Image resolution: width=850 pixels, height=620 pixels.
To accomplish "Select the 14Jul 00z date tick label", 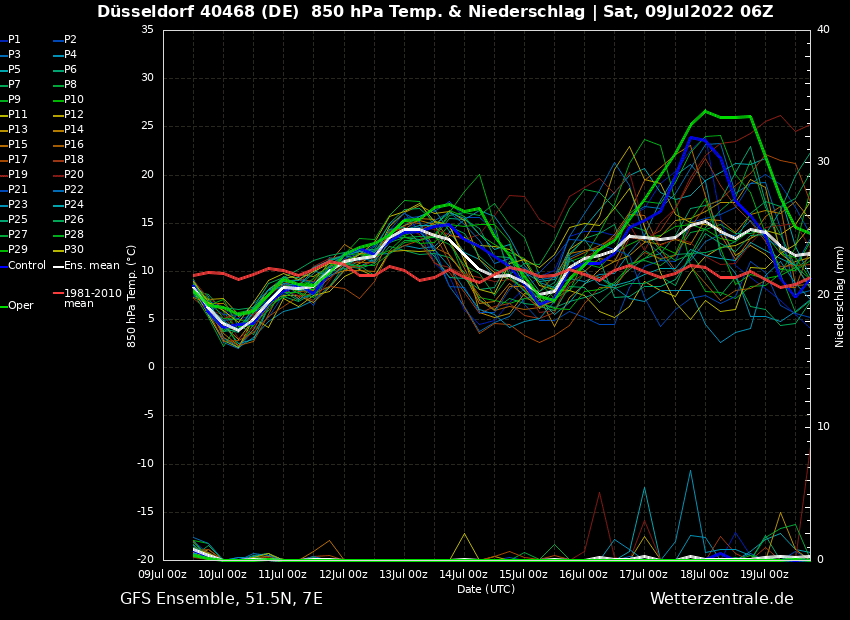I will (463, 575).
